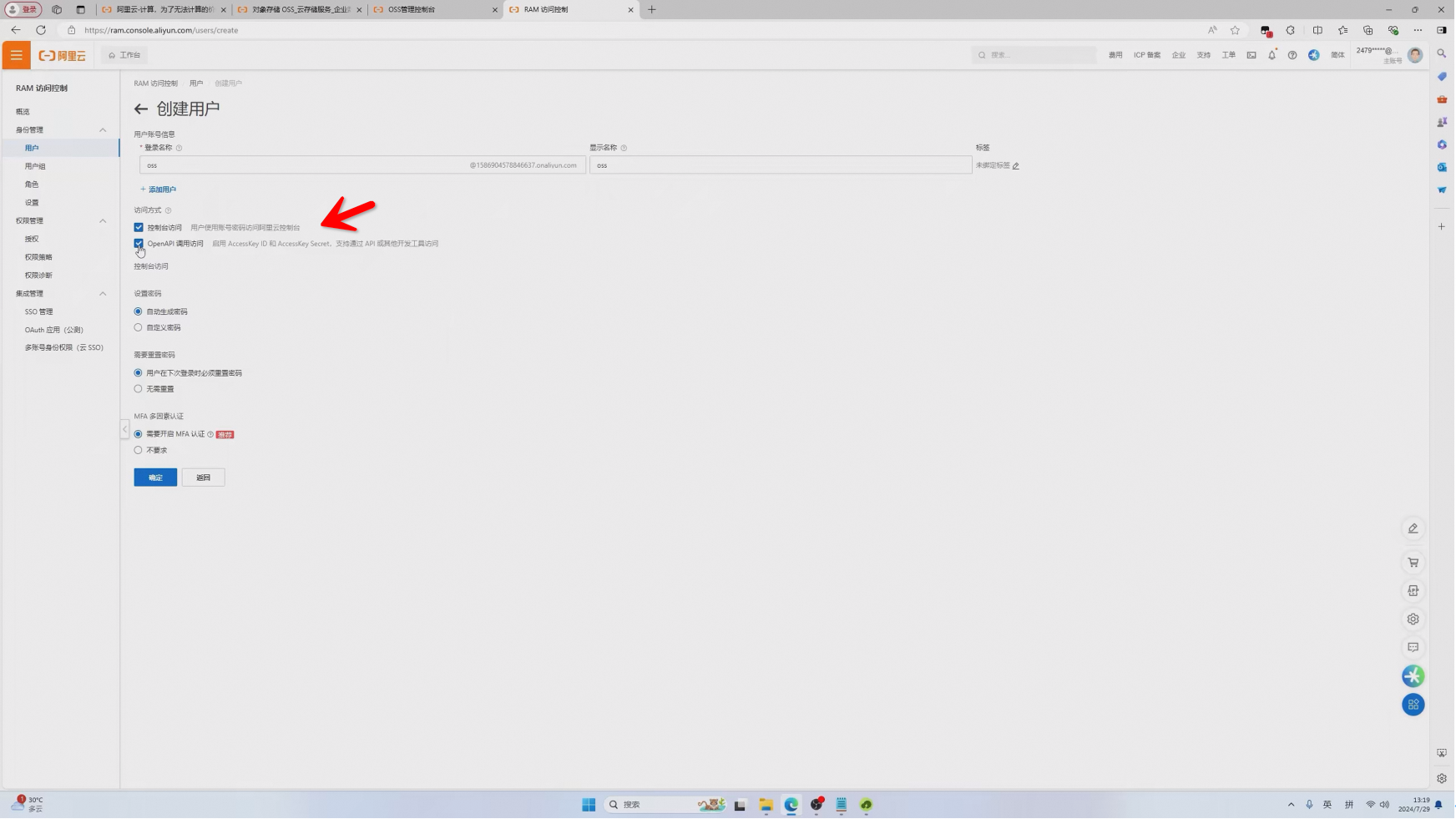The image size is (1456, 819).
Task: Click the 添加用户 link
Action: point(159,190)
